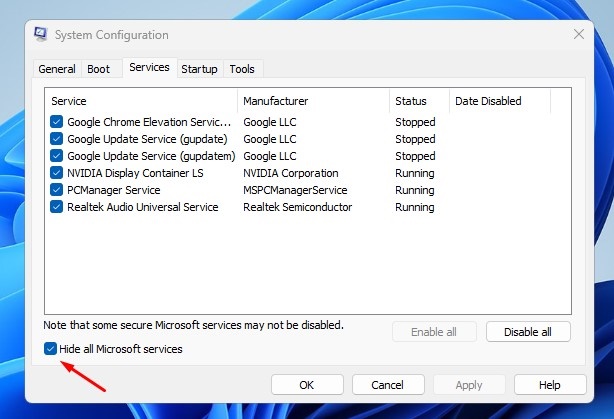The width and height of the screenshot is (614, 419).
Task: Open the Boot tab
Action: [x=98, y=69]
